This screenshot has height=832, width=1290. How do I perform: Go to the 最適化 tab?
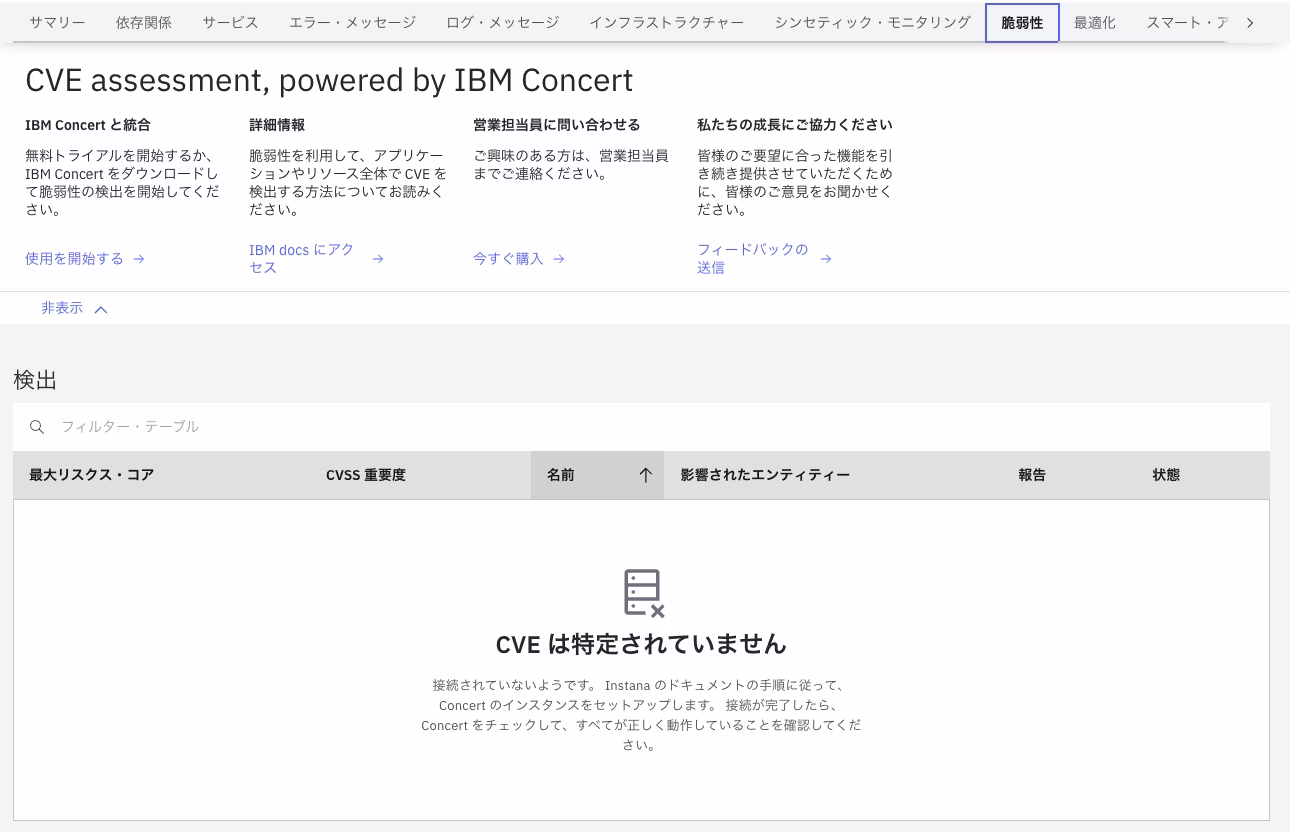click(1094, 22)
